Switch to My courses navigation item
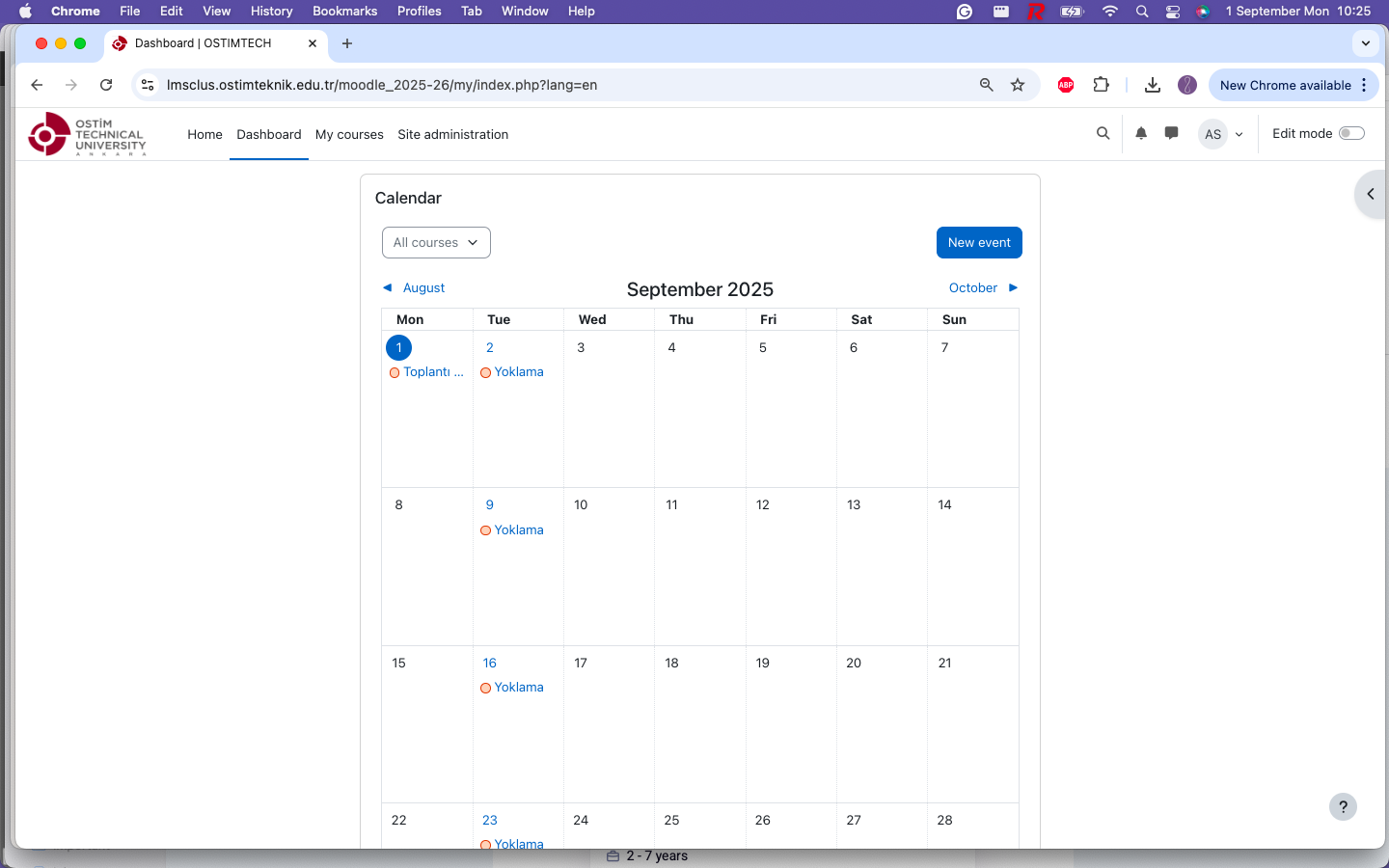1389x868 pixels. [x=349, y=134]
